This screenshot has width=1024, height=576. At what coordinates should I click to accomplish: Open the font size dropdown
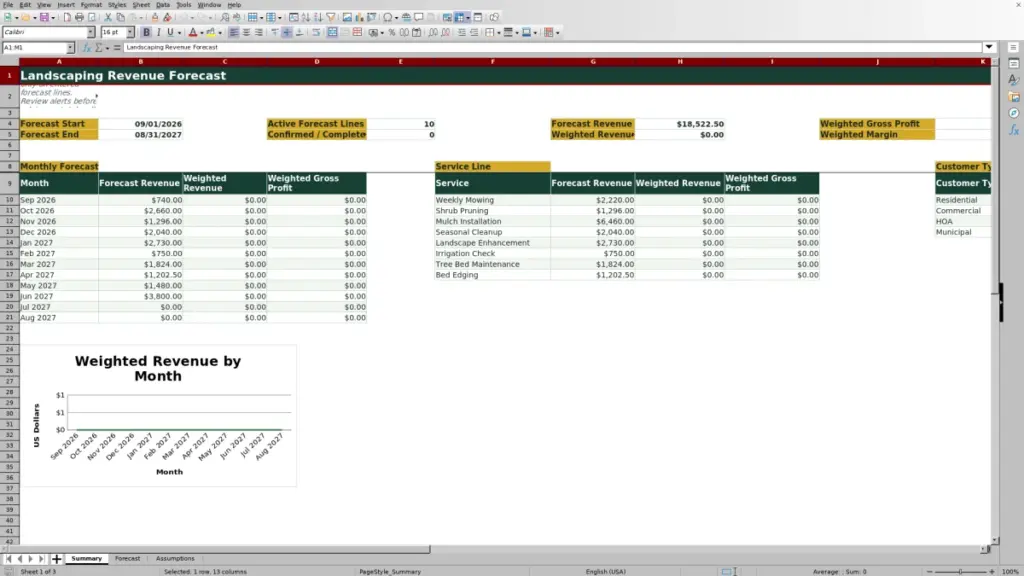[x=130, y=33]
